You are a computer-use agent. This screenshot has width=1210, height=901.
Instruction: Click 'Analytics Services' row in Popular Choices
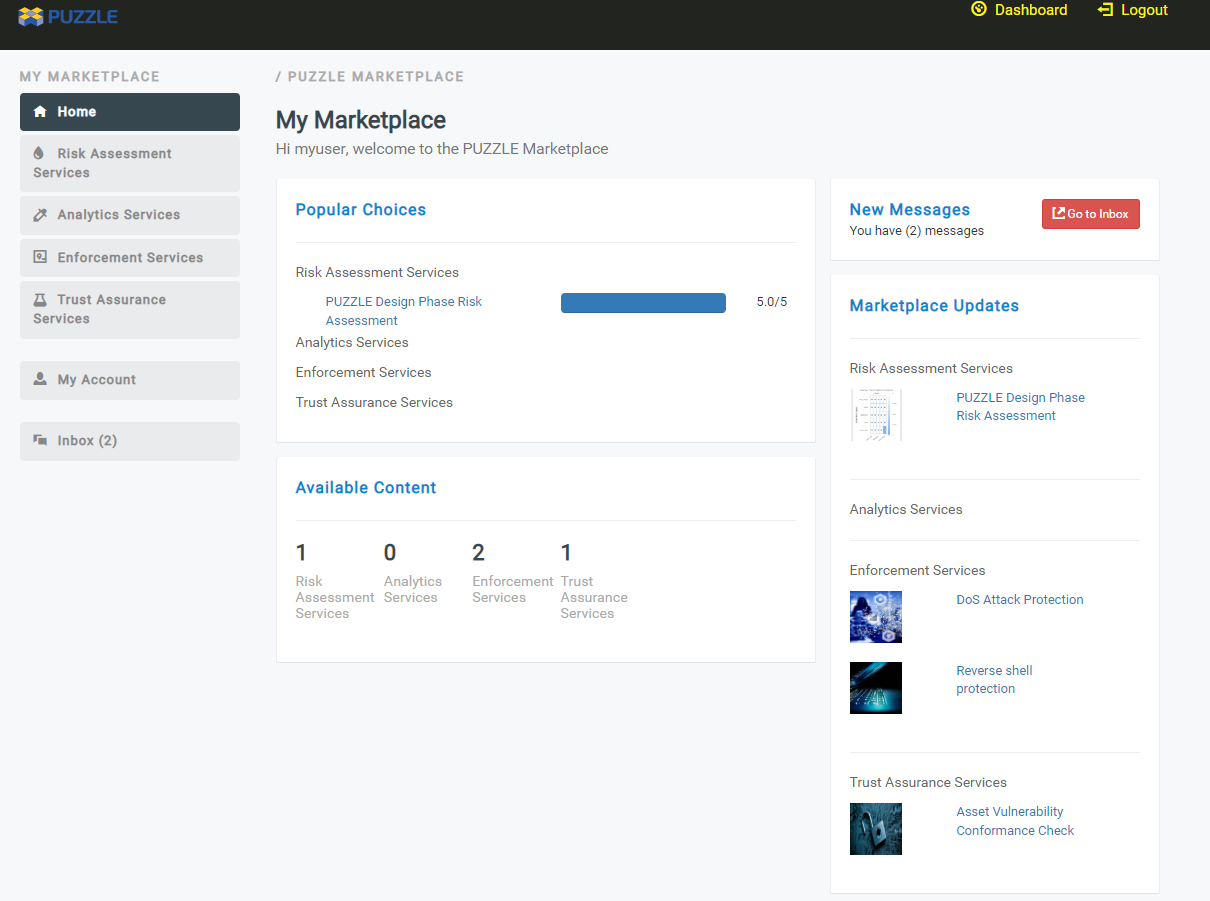(352, 343)
